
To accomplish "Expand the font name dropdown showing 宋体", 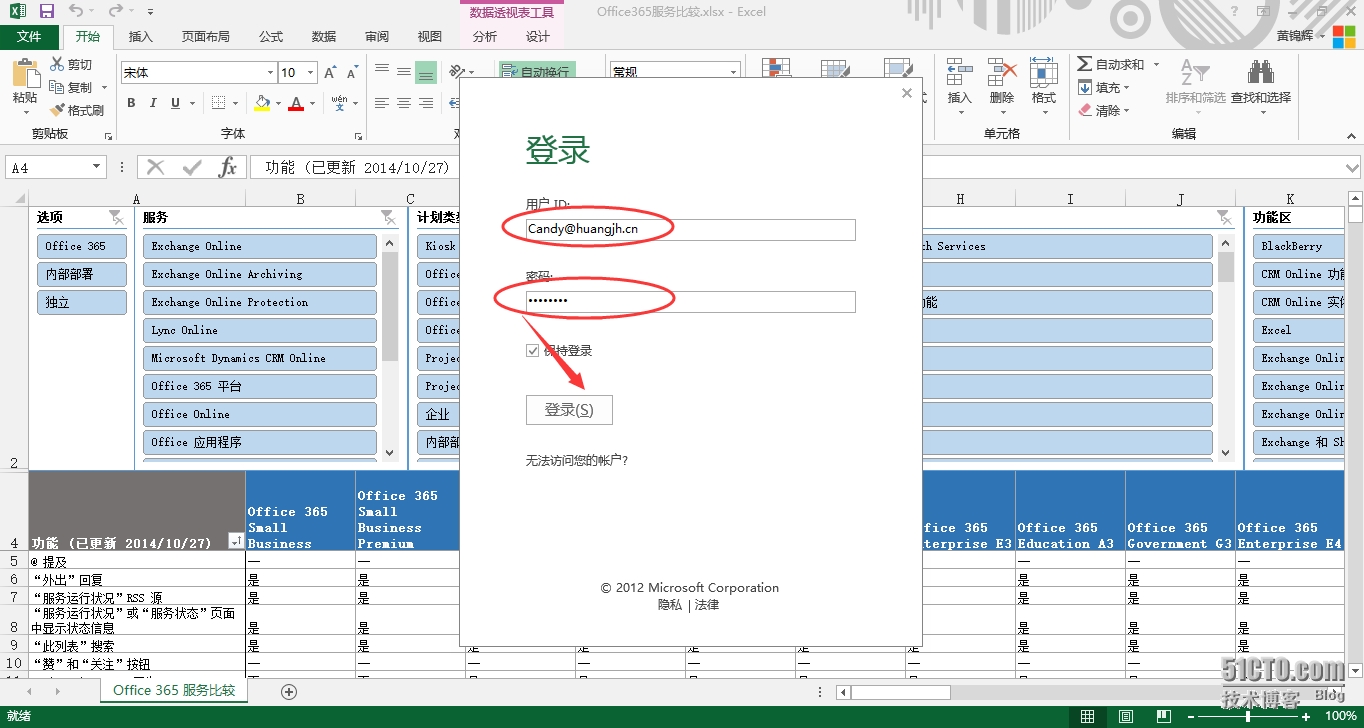I will [x=270, y=73].
